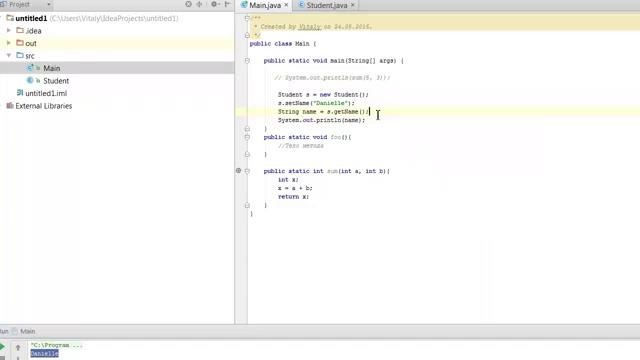Click the System.out.println(name) line

coord(321,120)
